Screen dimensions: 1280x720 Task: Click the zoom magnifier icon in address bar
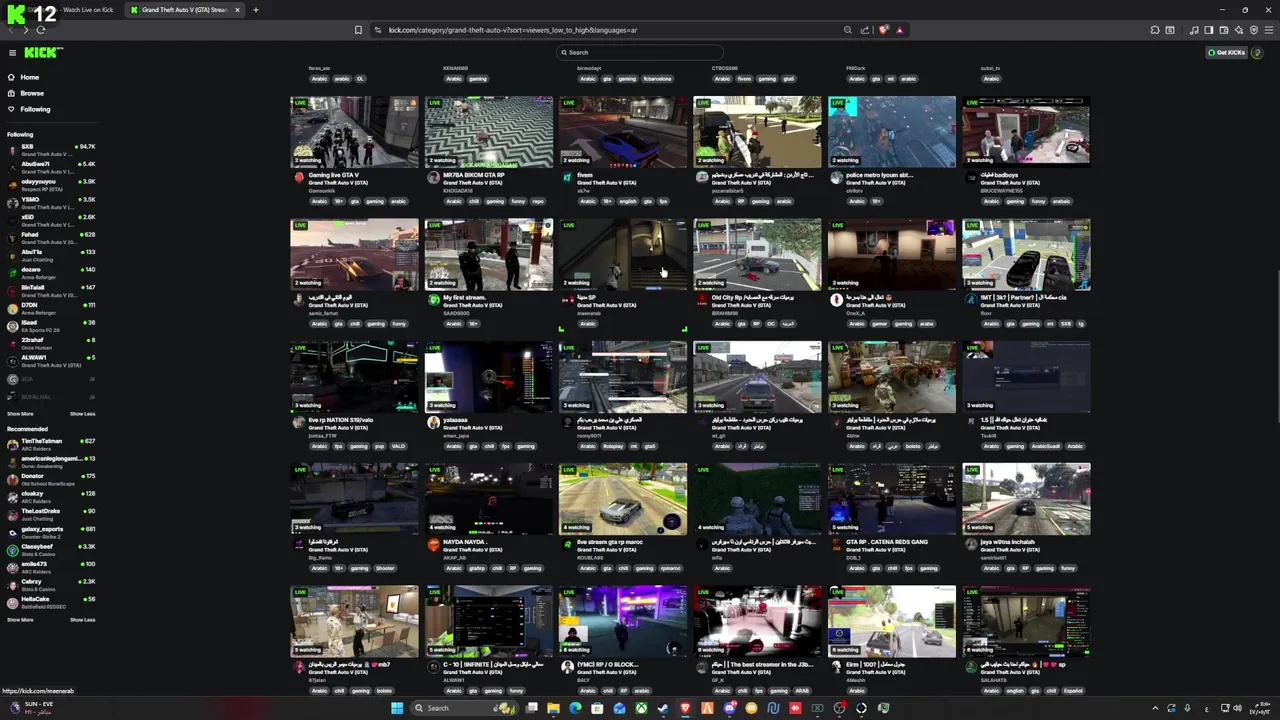(848, 30)
